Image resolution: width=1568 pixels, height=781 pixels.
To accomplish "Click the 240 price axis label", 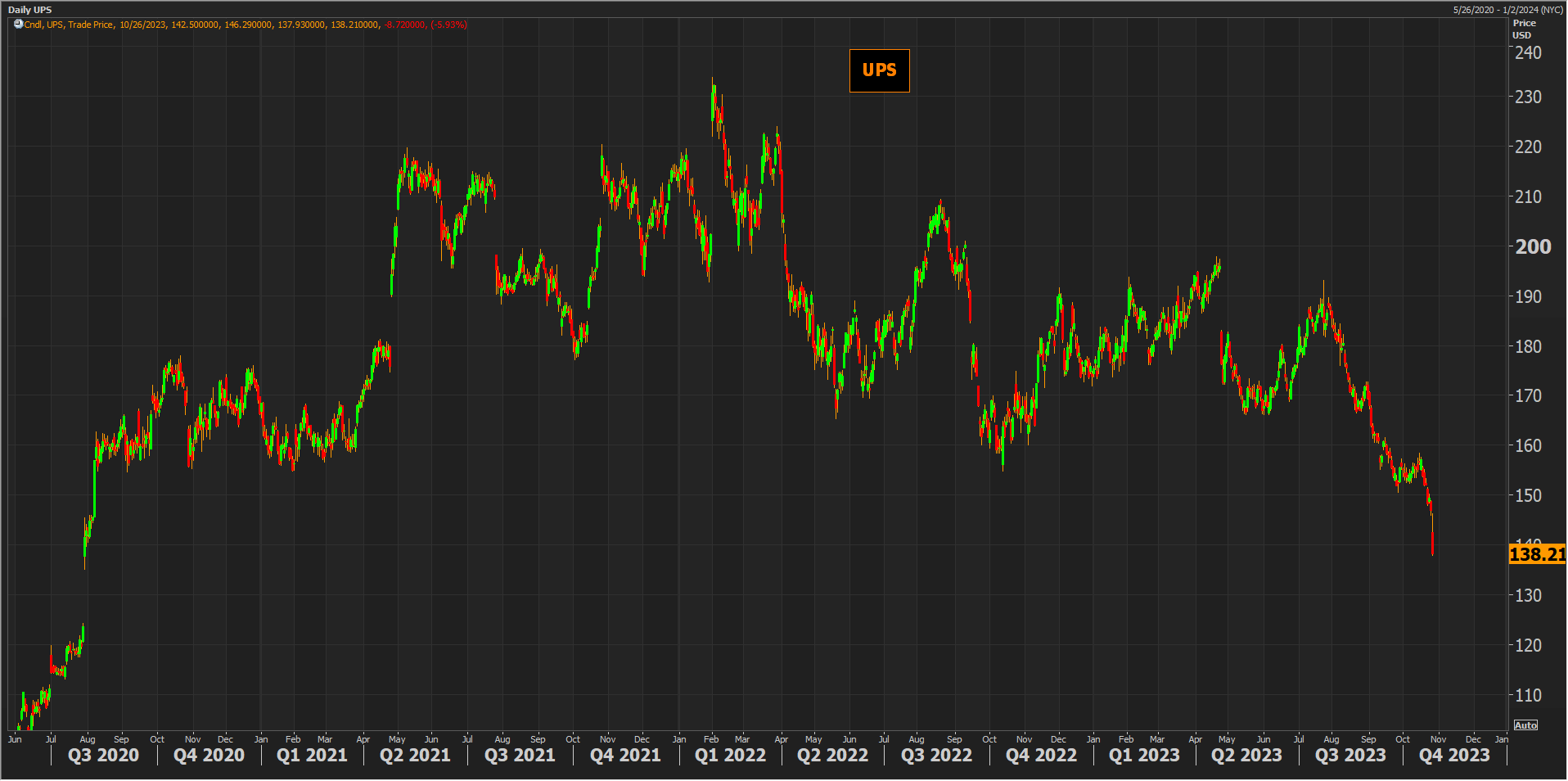I will (x=1527, y=53).
